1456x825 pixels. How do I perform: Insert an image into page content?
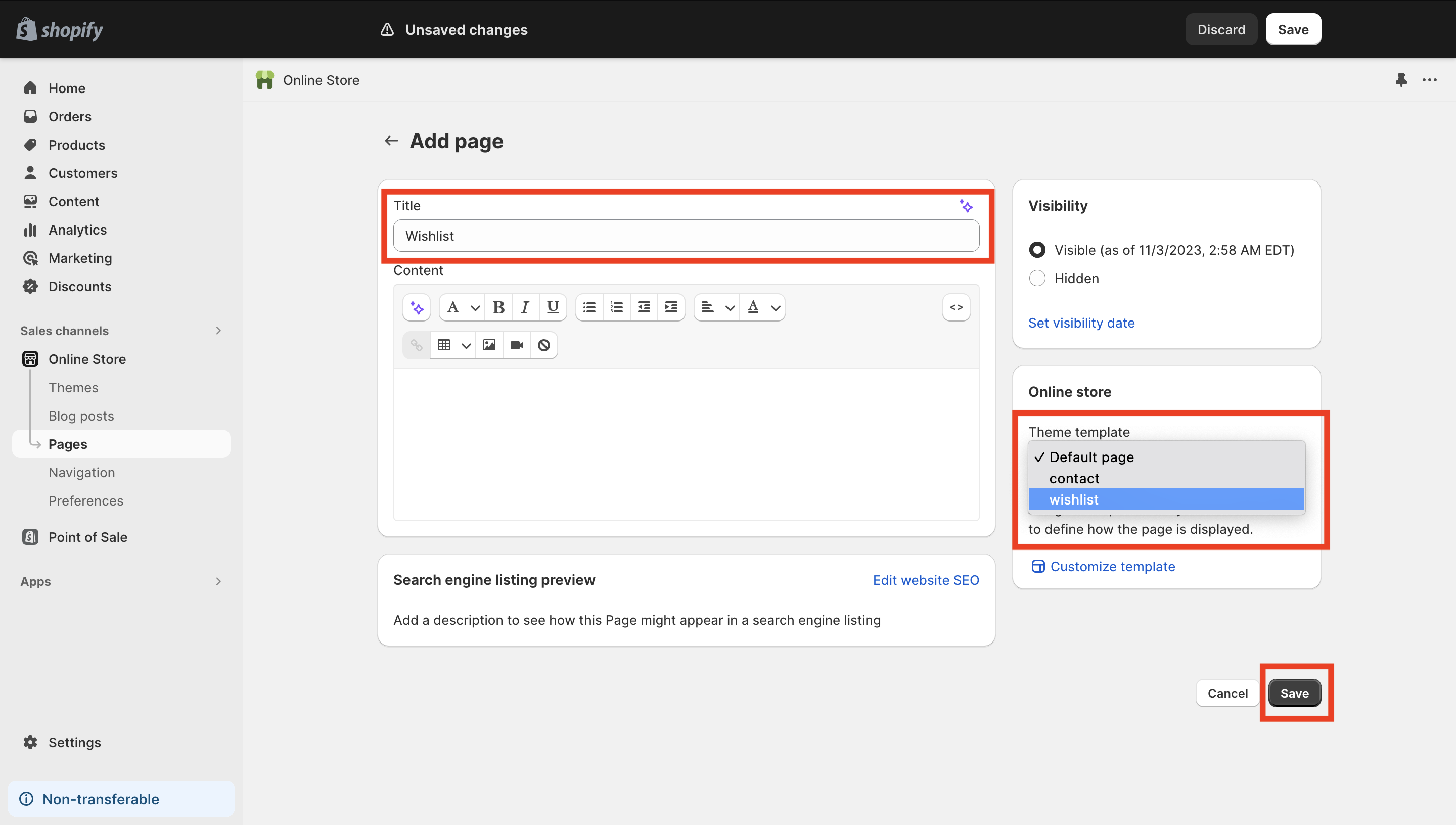pos(489,345)
